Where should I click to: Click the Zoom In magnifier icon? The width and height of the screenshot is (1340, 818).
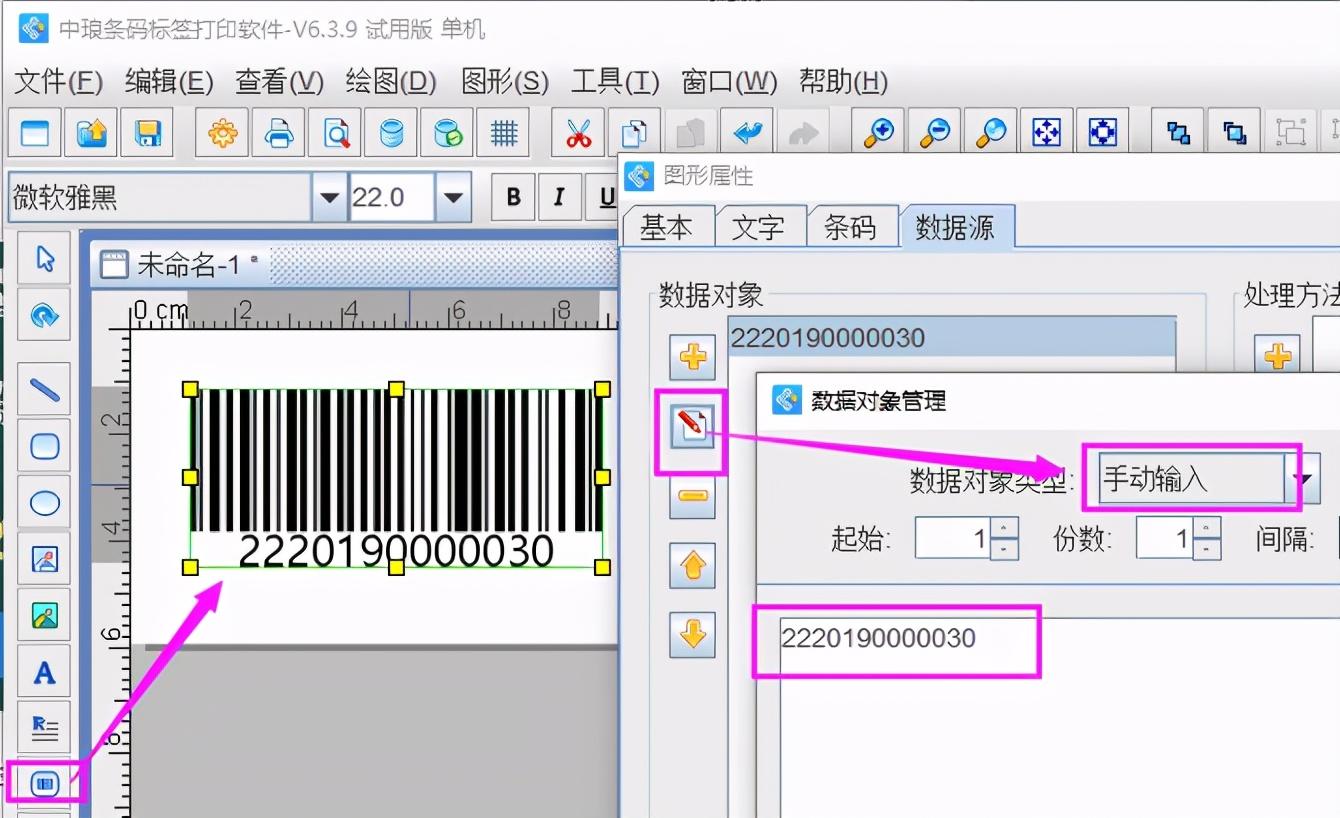(x=879, y=132)
